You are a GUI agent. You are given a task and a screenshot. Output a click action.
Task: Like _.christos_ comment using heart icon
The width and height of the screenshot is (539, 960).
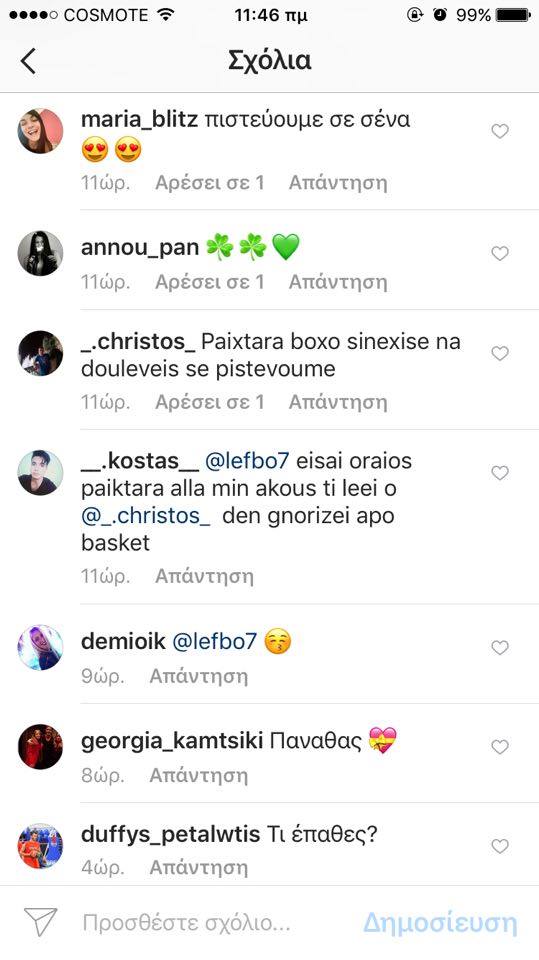500,353
